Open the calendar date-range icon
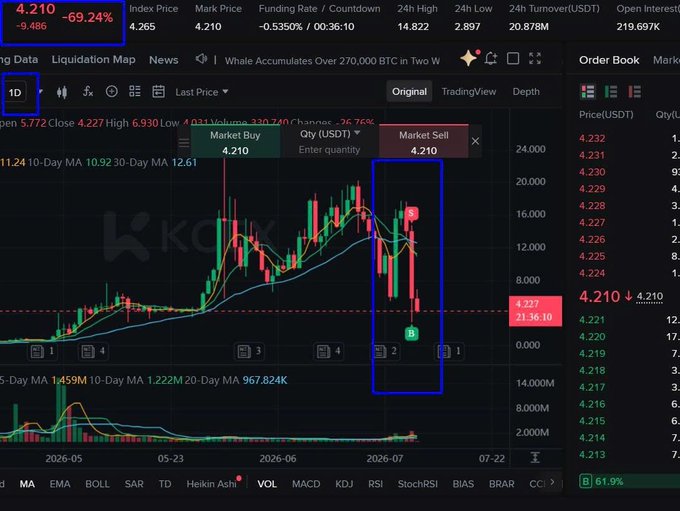 [158, 92]
